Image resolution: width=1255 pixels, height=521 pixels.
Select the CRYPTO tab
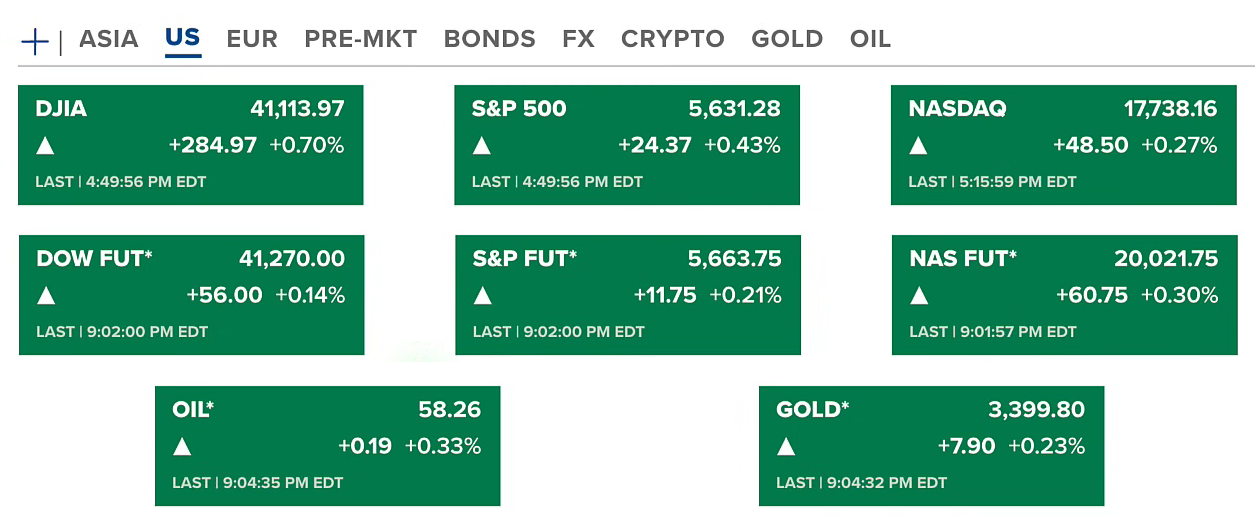click(x=673, y=39)
